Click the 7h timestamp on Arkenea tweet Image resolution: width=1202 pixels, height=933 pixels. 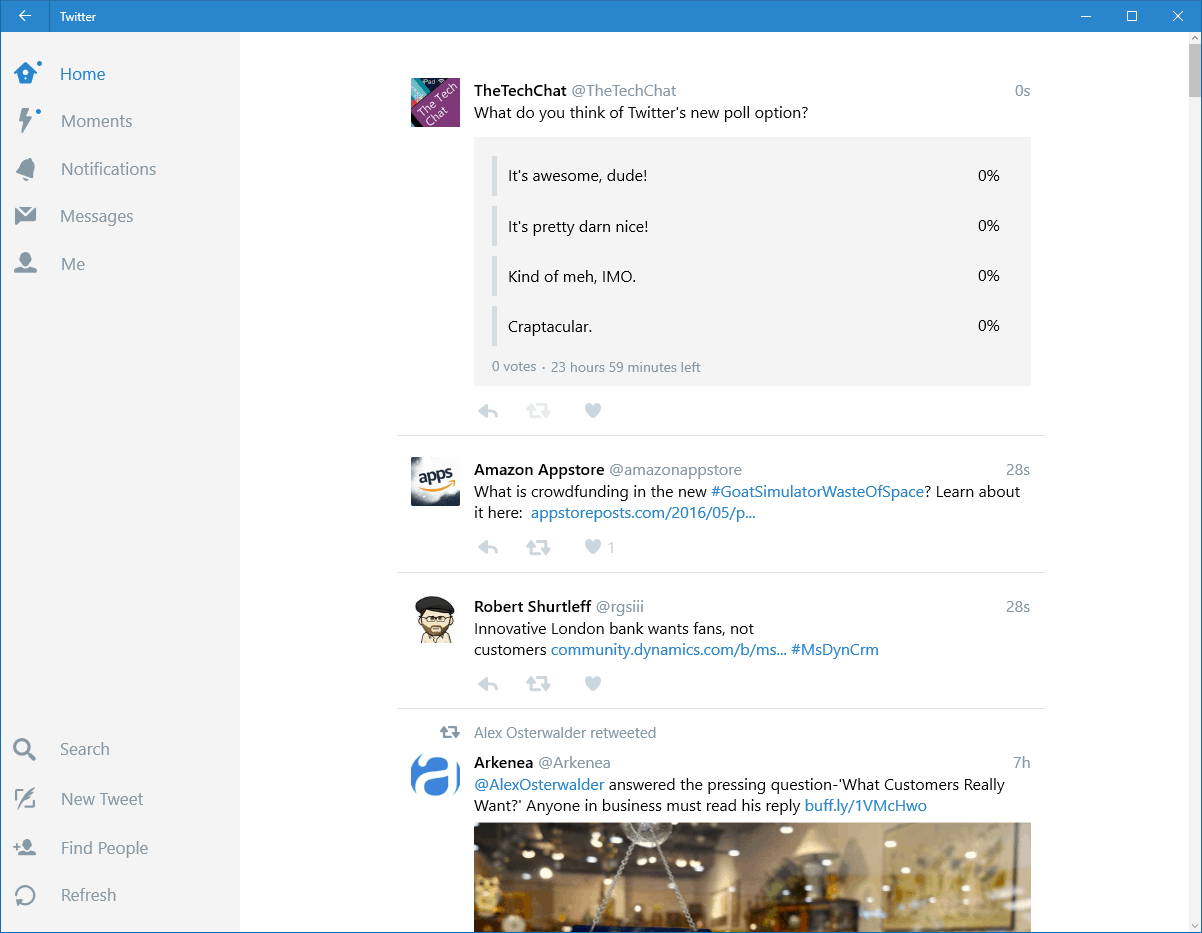pyautogui.click(x=1021, y=763)
